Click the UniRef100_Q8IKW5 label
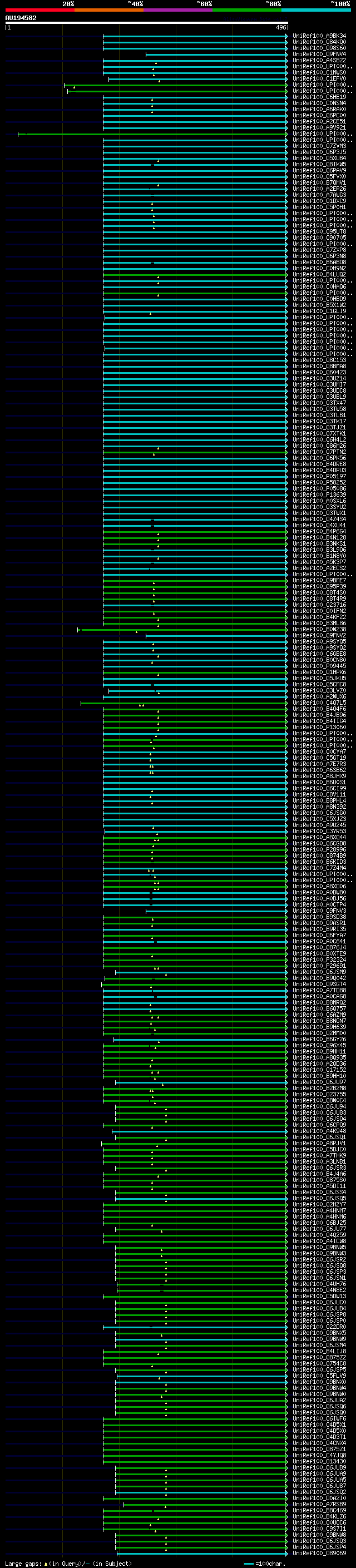Image resolution: width=356 pixels, height=1568 pixels. coord(319,164)
